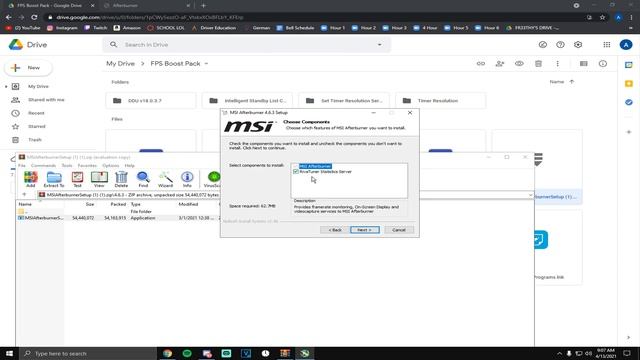
Task: Click the Wizard icon in WinRAR toolbar
Action: 165,179
